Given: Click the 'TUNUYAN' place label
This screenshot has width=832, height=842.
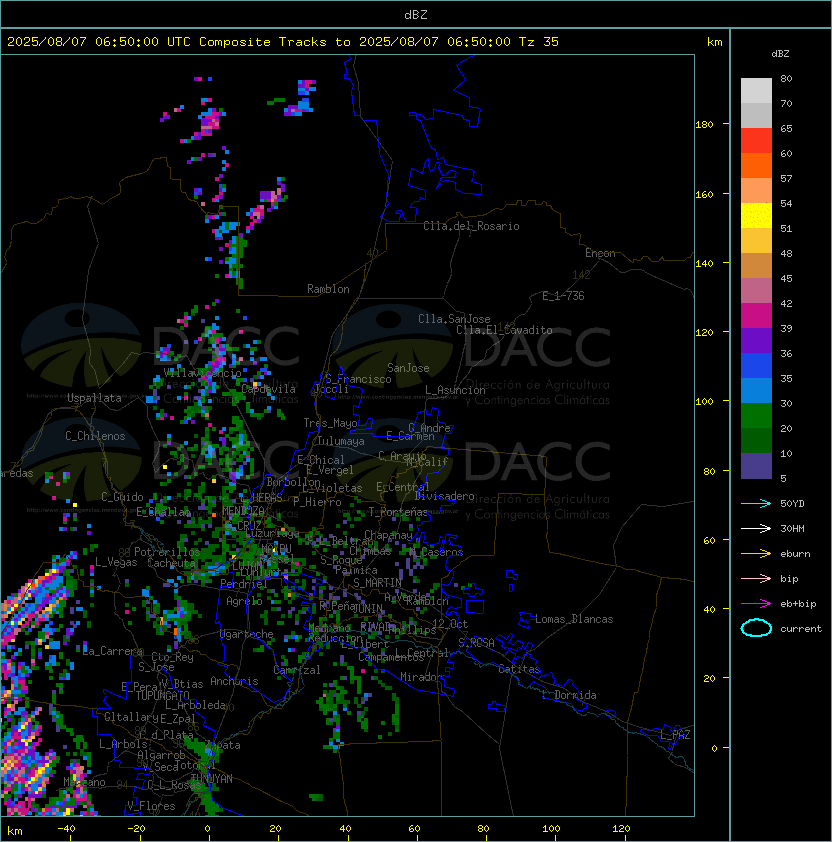Looking at the screenshot, I should point(212,779).
